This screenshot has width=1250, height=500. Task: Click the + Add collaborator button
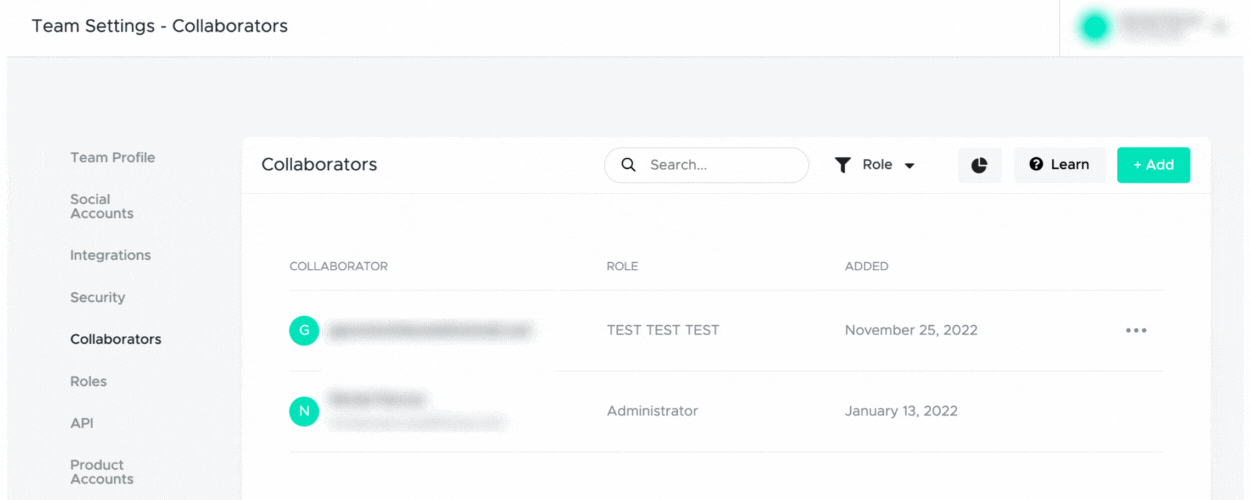tap(1153, 165)
